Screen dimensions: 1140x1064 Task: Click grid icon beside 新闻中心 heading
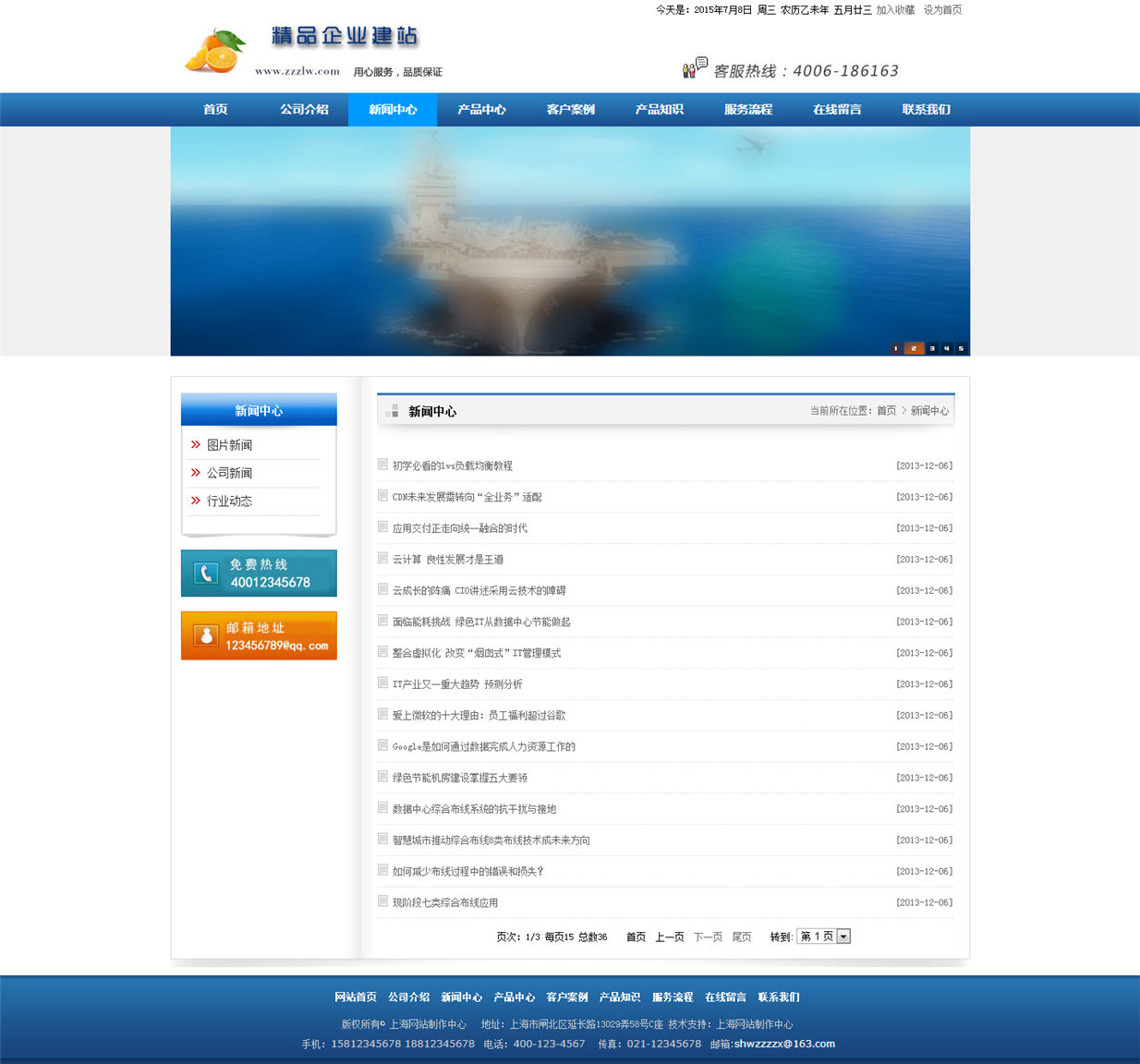point(392,411)
